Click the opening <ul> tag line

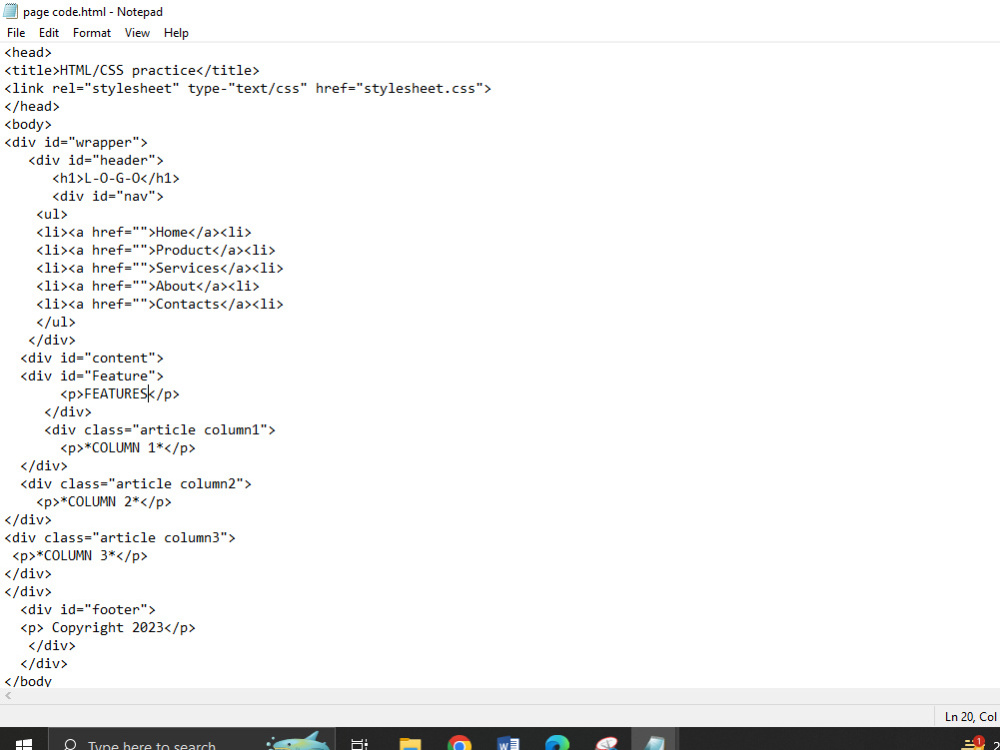click(52, 214)
